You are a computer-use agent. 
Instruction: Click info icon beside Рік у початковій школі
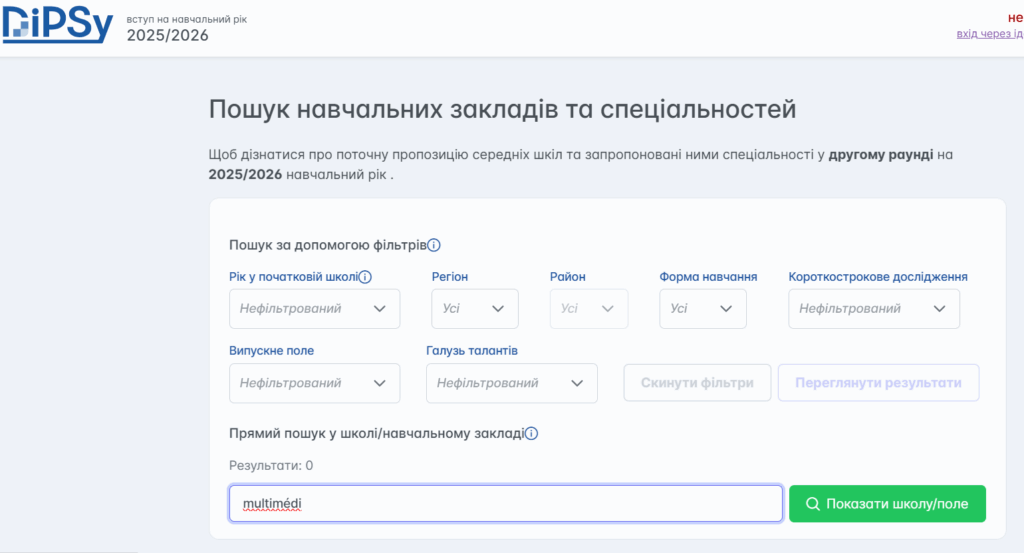pyautogui.click(x=365, y=277)
